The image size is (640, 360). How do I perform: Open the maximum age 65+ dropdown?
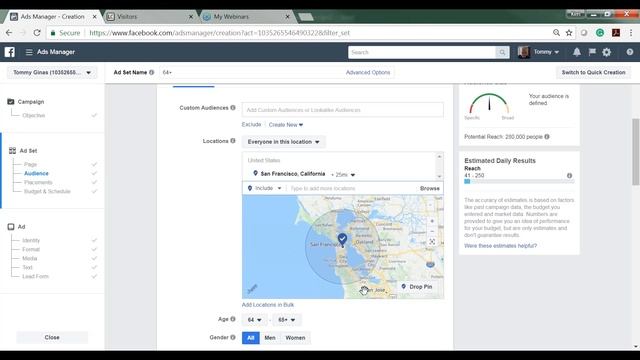point(287,320)
